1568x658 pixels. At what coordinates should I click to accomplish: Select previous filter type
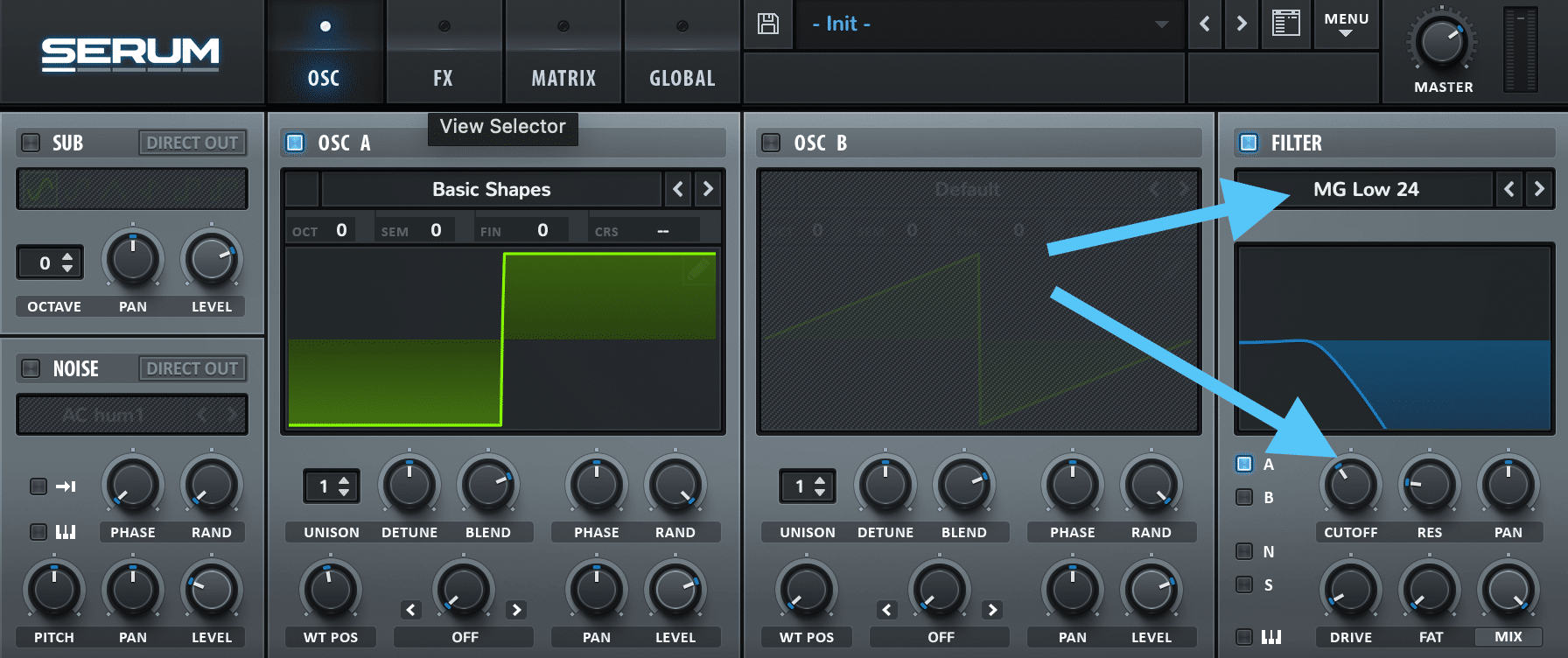tap(1508, 189)
